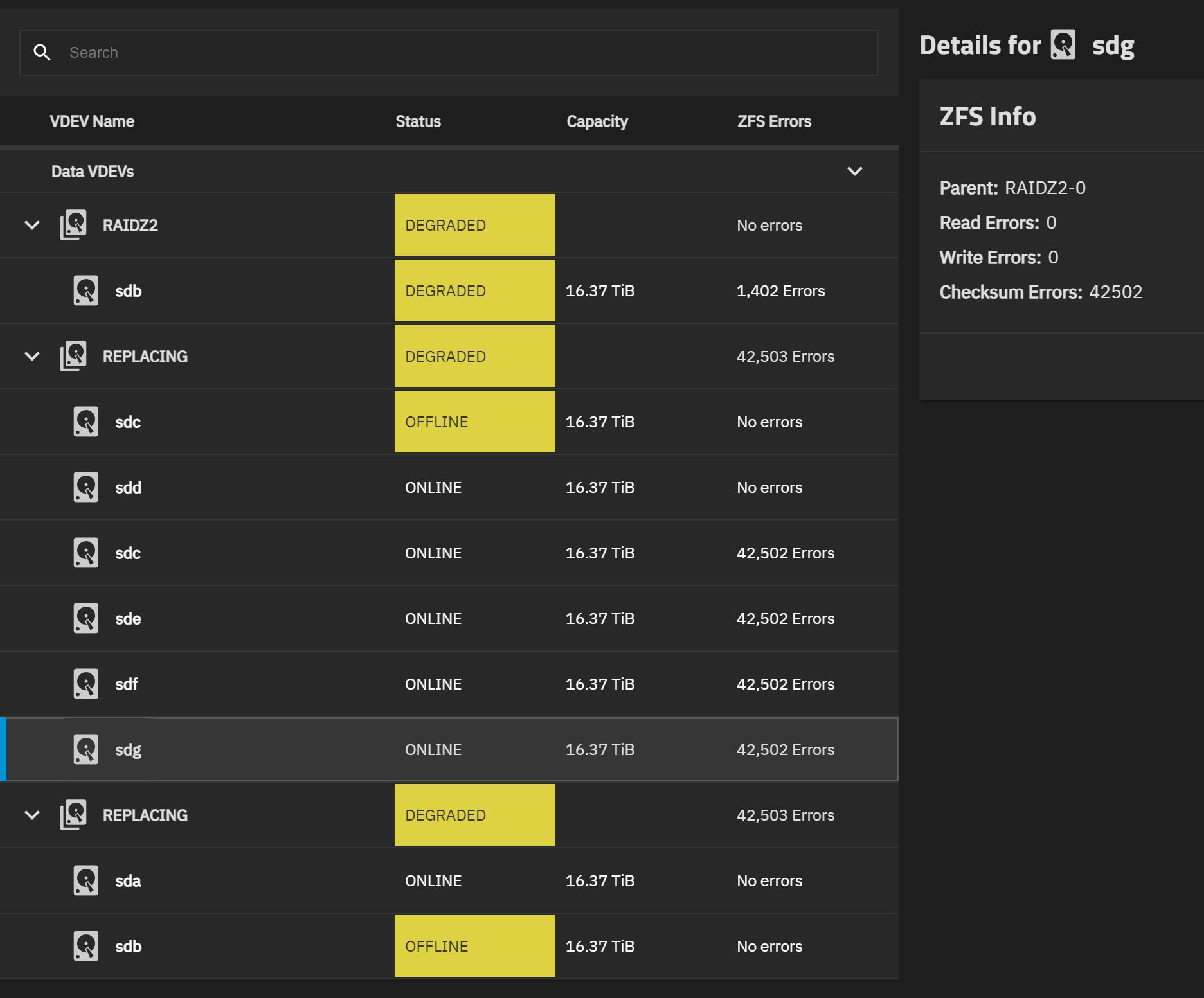Select the offline sdc disk row
The image size is (1204, 998).
[449, 422]
